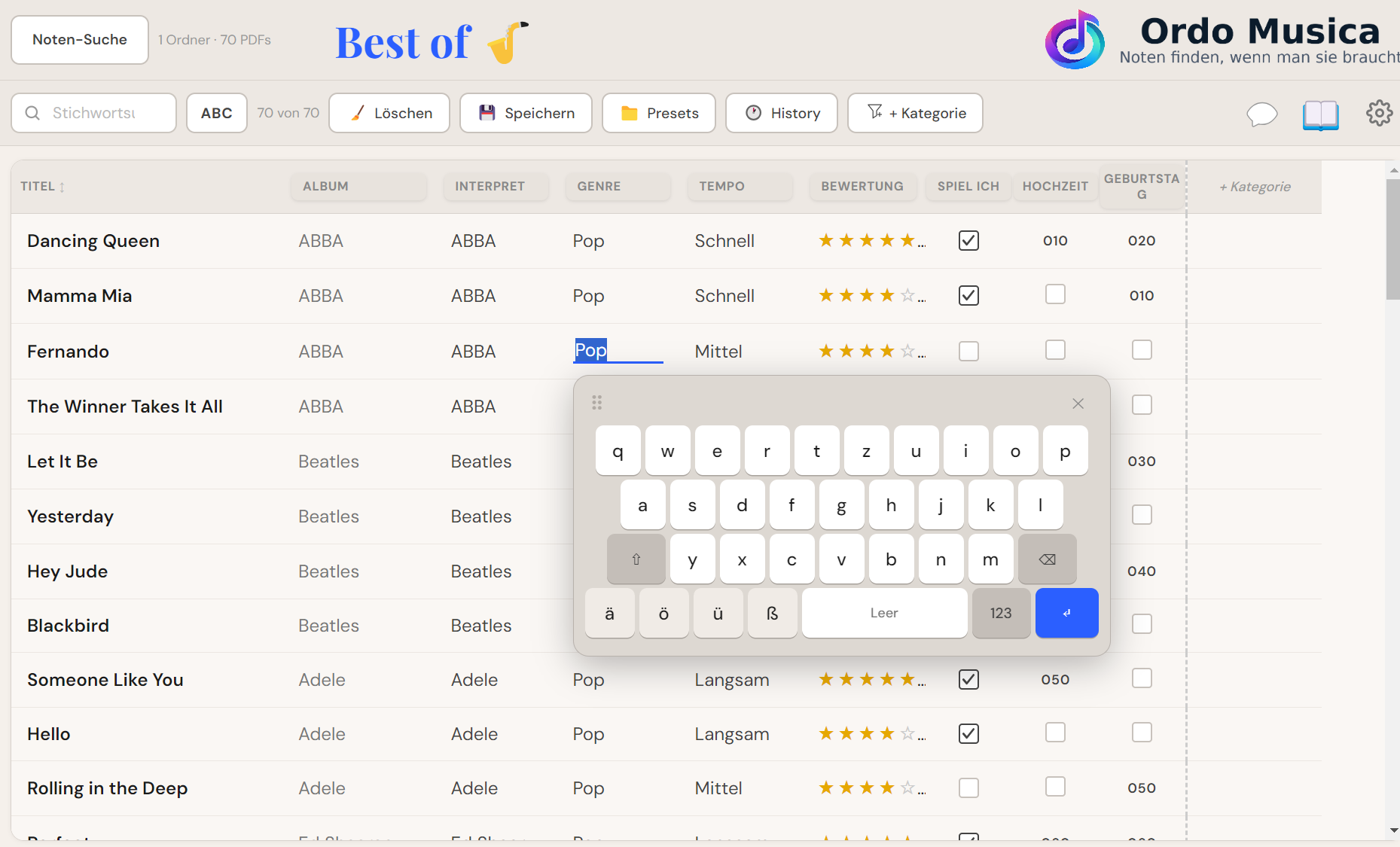
Task: Check Spiel ich for Rolling in the Deep
Action: (x=968, y=788)
